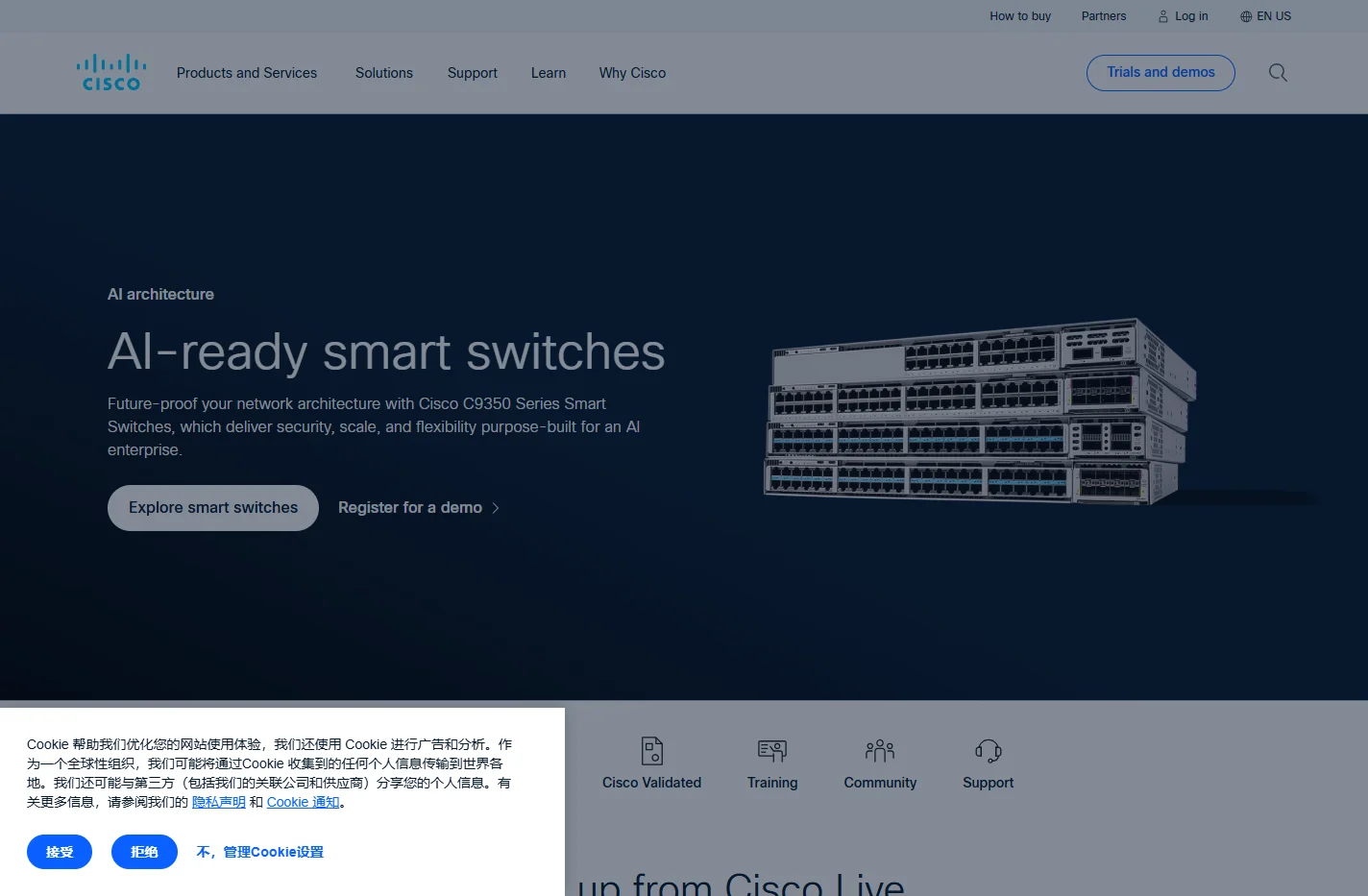Image resolution: width=1368 pixels, height=896 pixels.
Task: Open the Solutions menu
Action: click(384, 73)
